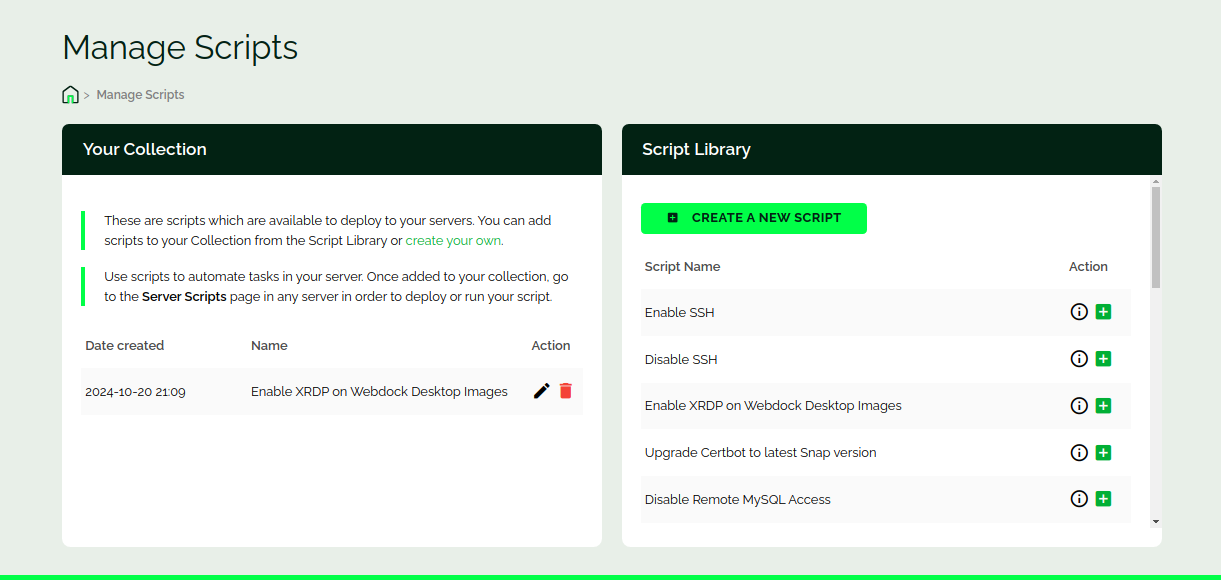Add library Enable XRDP script to collection
The image size is (1221, 580).
[x=1103, y=406]
